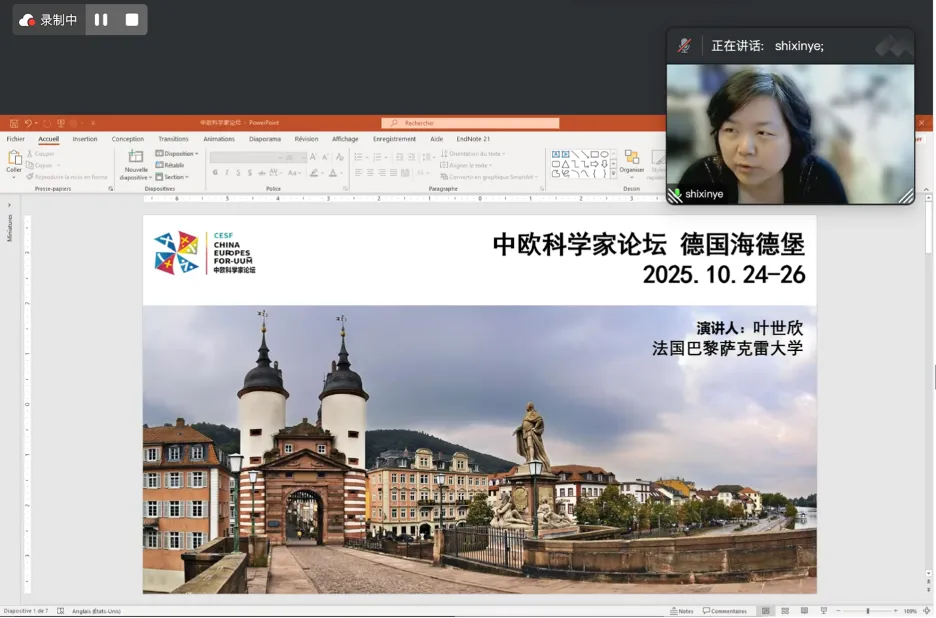Click the Rechercher search box
Viewport: 936px width, 618px height.
pyautogui.click(x=470, y=123)
